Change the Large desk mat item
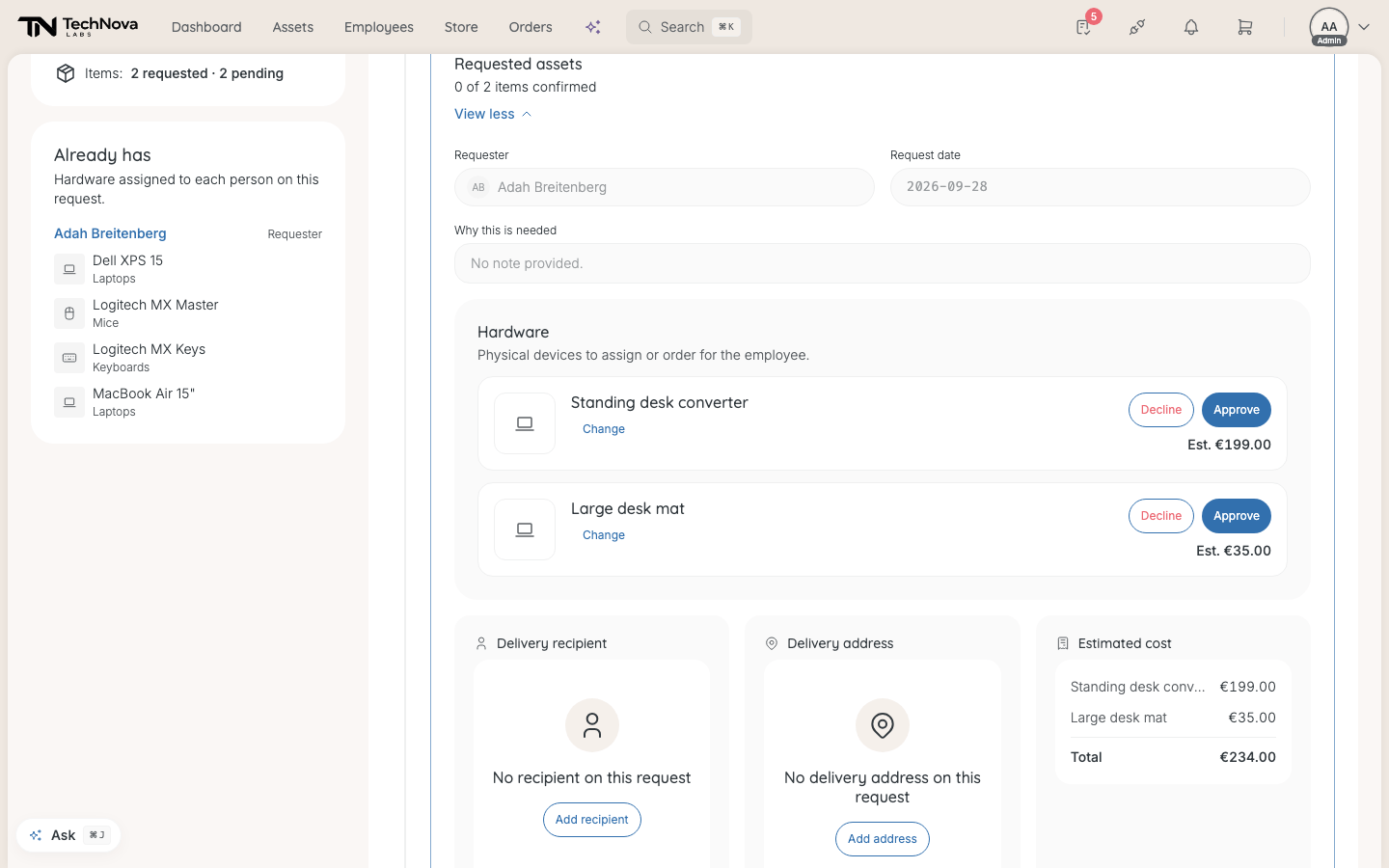Image resolution: width=1389 pixels, height=868 pixels. (x=604, y=535)
